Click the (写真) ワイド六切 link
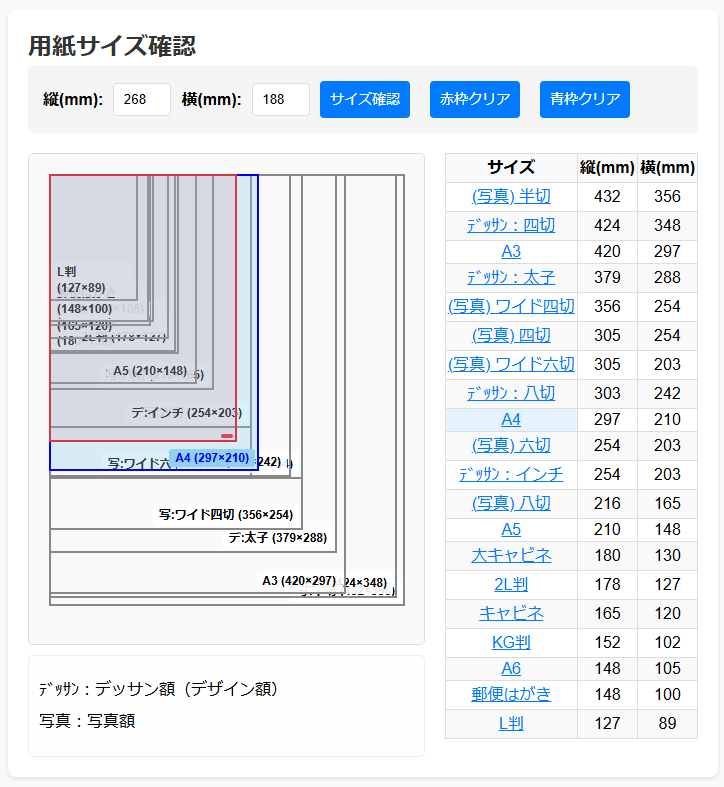 [x=511, y=364]
